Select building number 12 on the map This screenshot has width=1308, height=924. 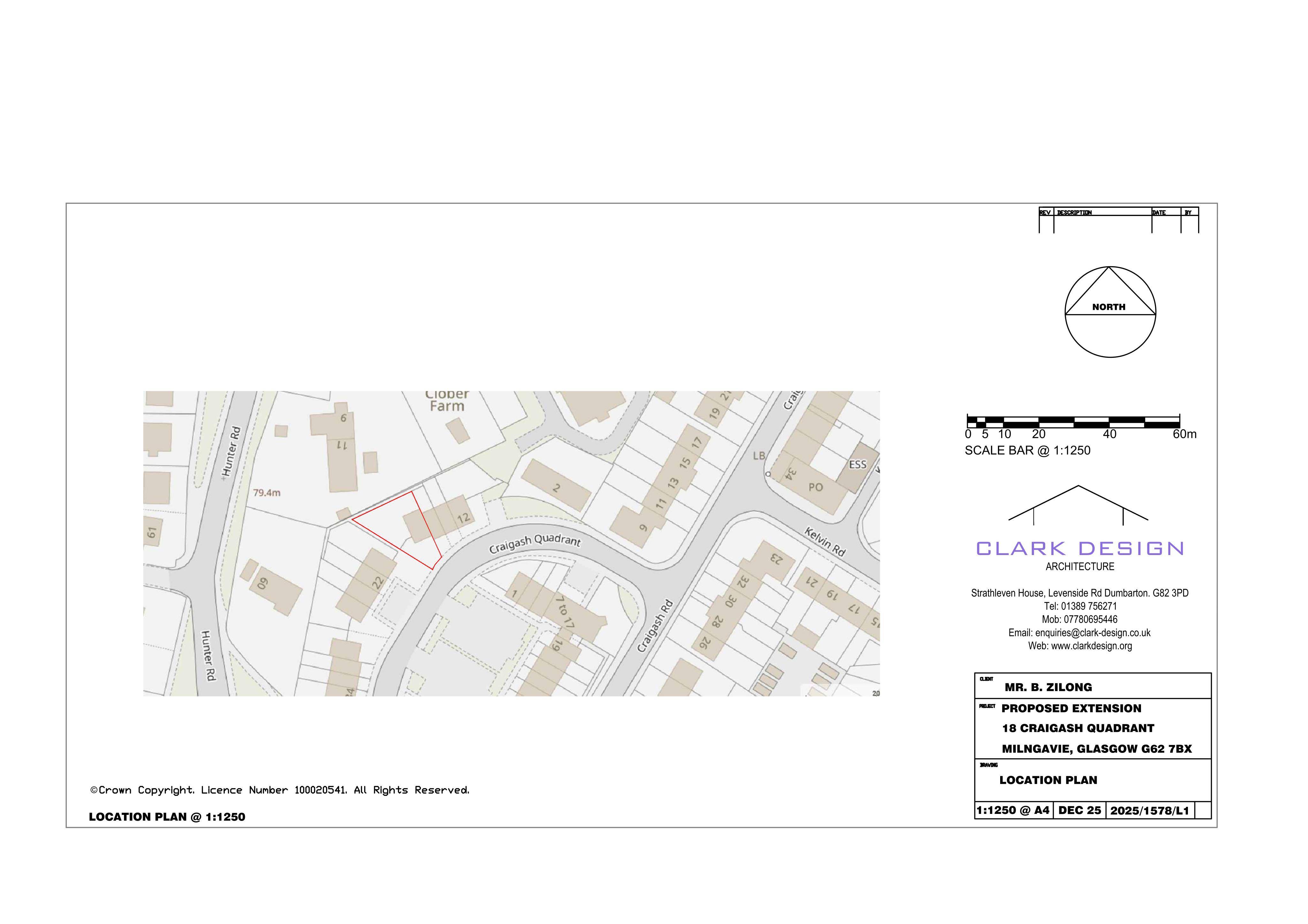pyautogui.click(x=463, y=517)
